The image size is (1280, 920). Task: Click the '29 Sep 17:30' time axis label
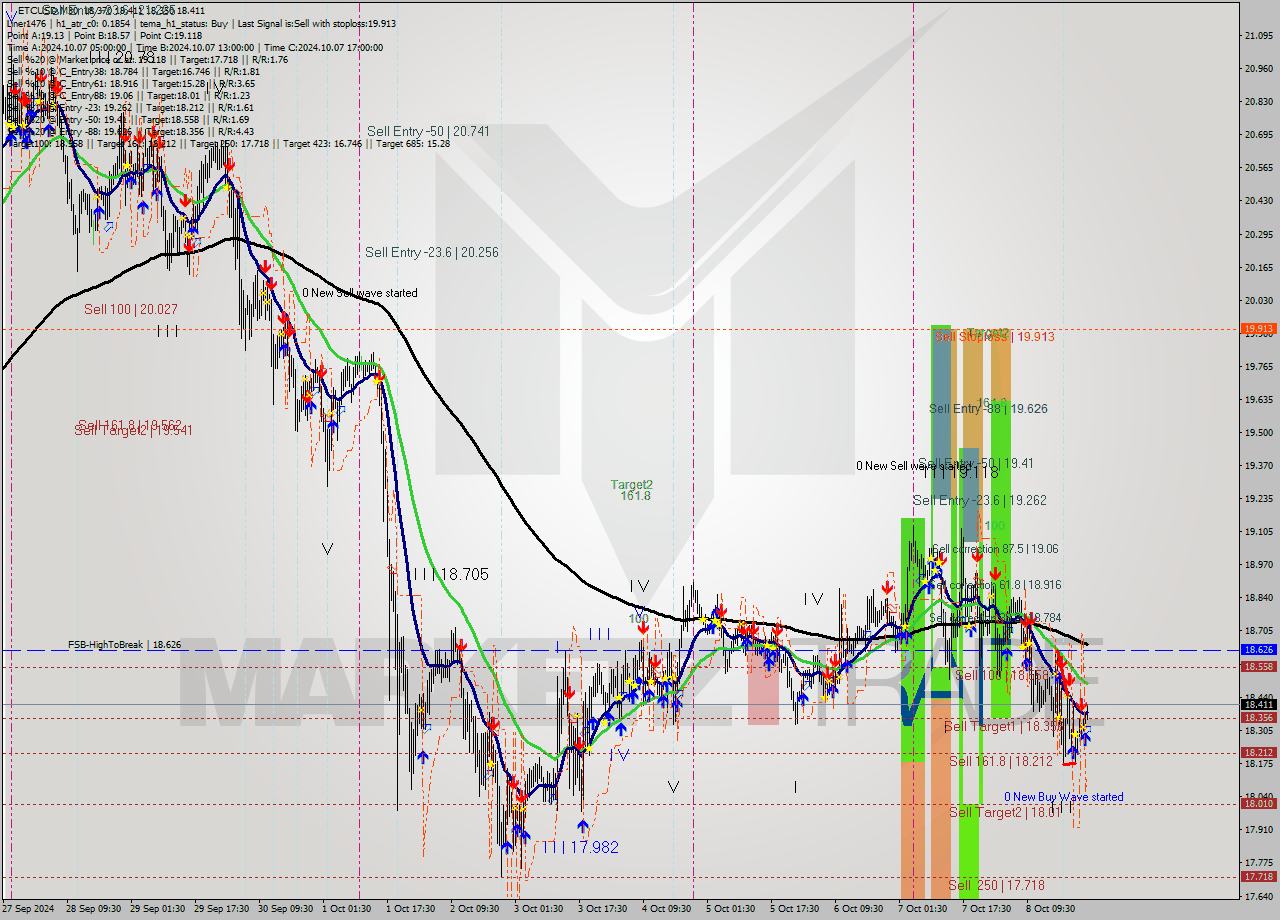[222, 909]
